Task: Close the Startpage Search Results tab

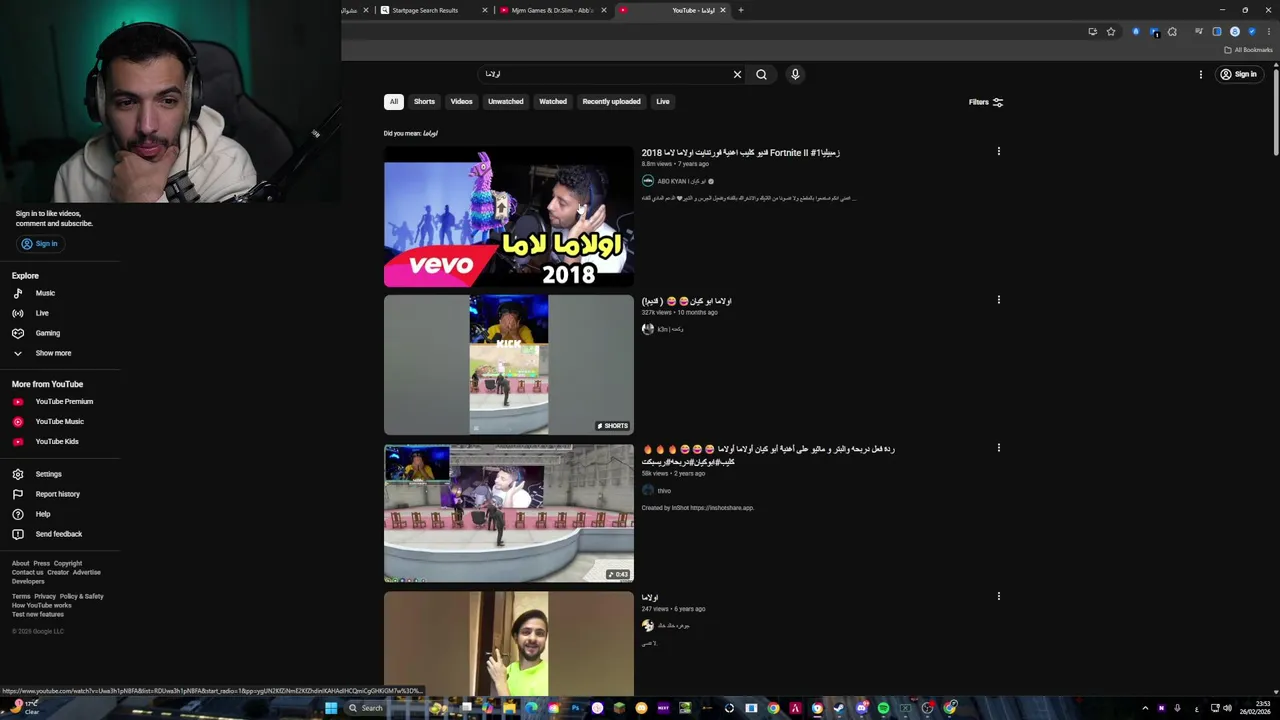Action: (485, 10)
